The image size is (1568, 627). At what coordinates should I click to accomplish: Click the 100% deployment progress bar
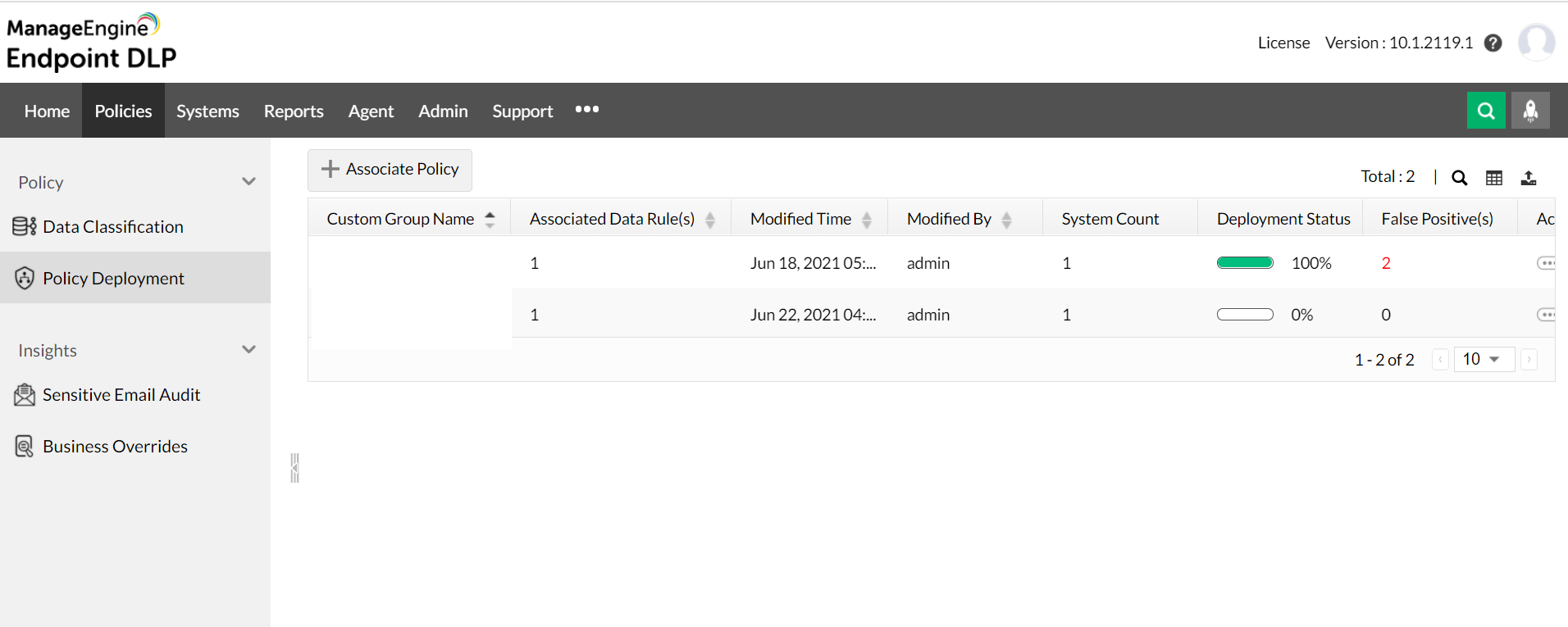[1245, 263]
